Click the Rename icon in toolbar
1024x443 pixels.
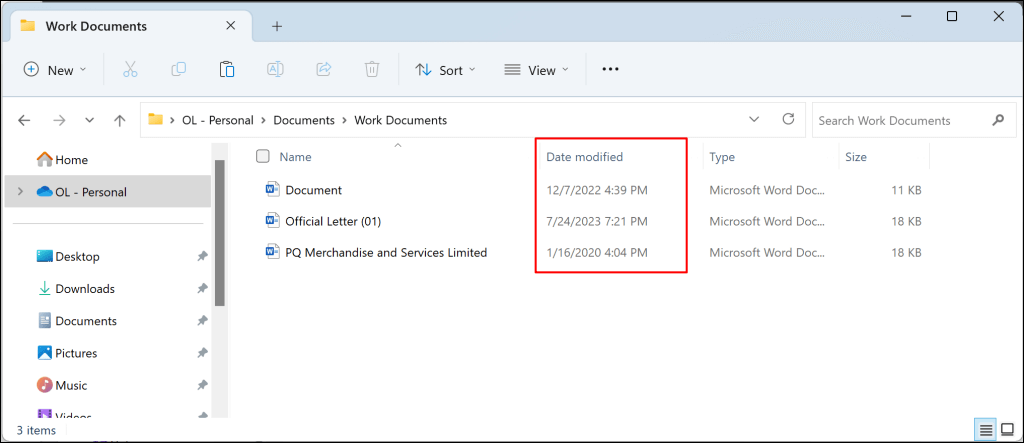tap(275, 70)
